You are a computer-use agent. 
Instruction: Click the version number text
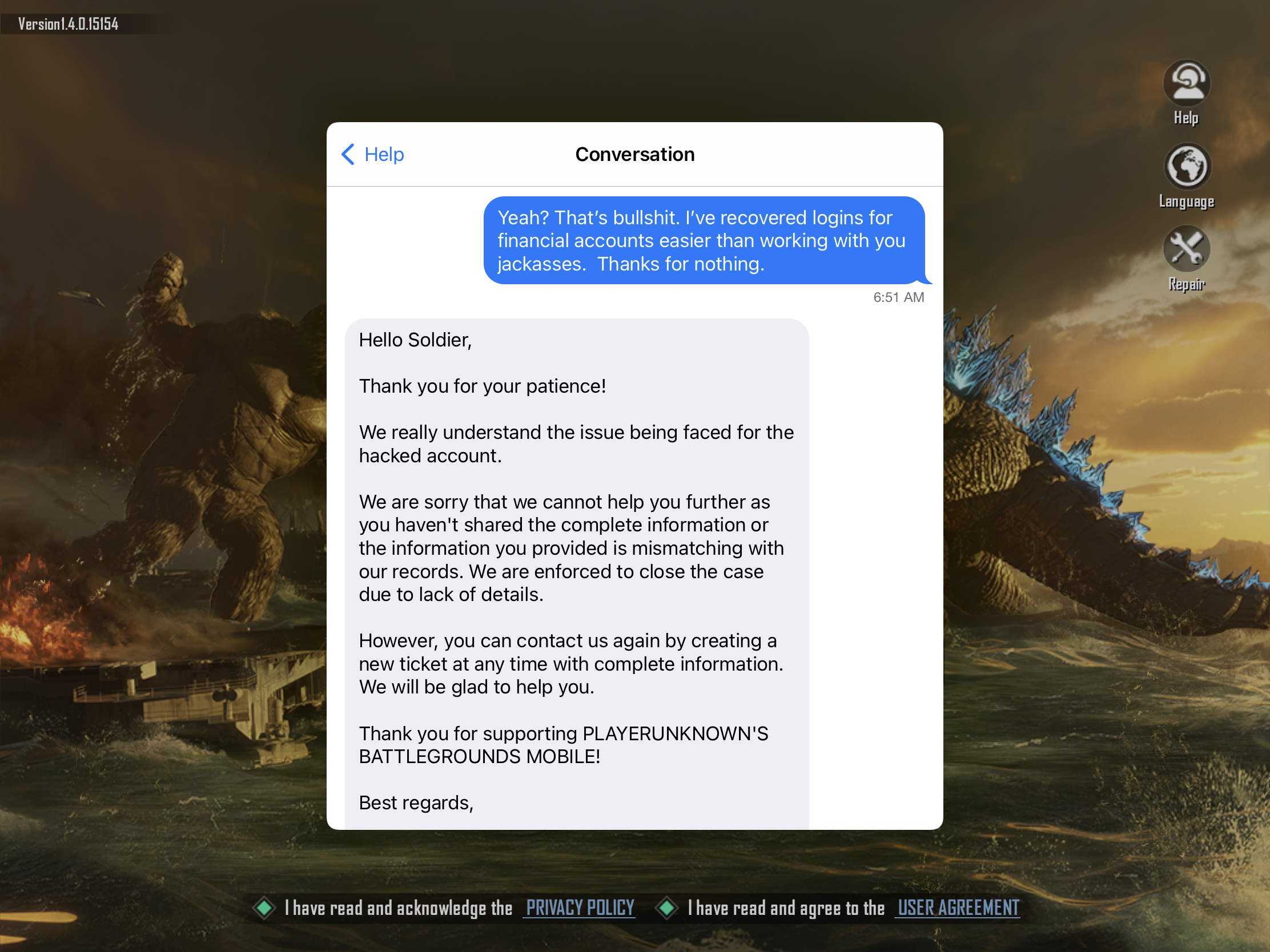[x=69, y=24]
